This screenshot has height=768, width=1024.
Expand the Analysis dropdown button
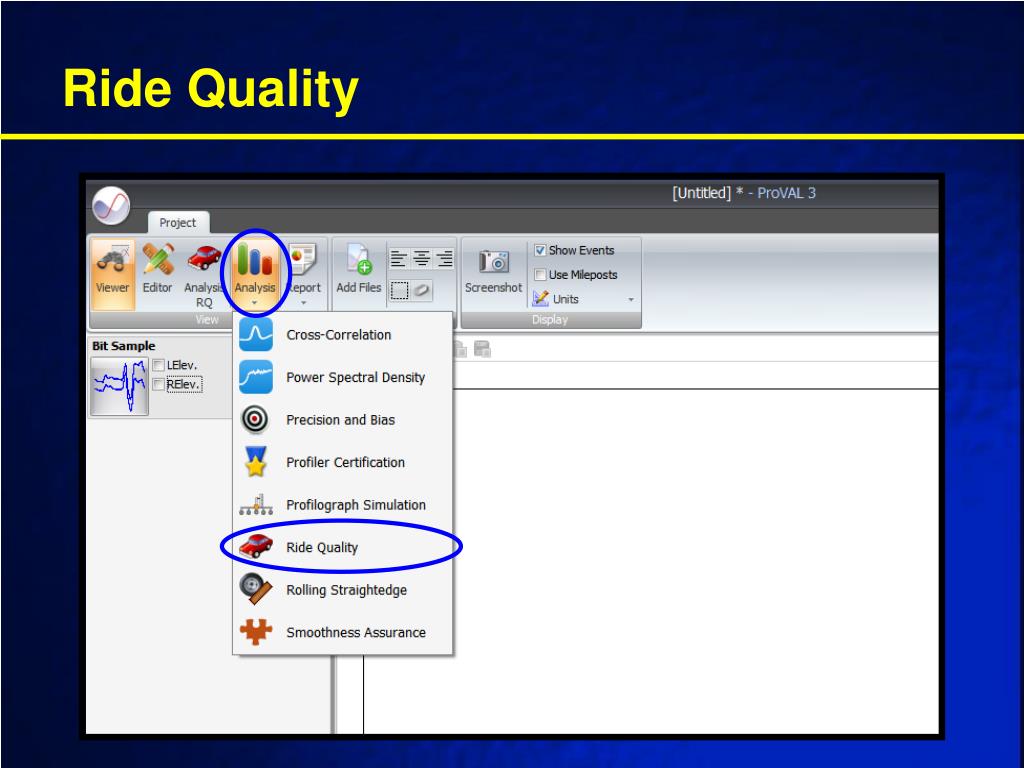click(x=255, y=274)
